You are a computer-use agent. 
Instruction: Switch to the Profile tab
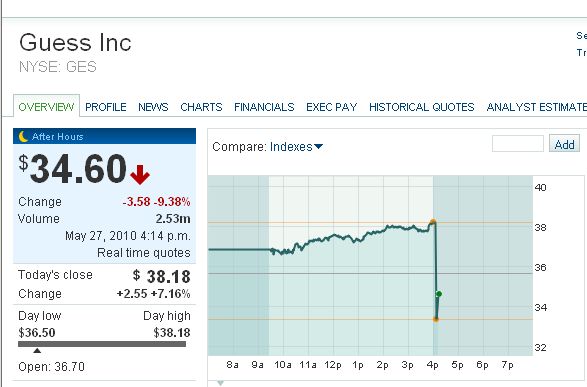pyautogui.click(x=106, y=107)
